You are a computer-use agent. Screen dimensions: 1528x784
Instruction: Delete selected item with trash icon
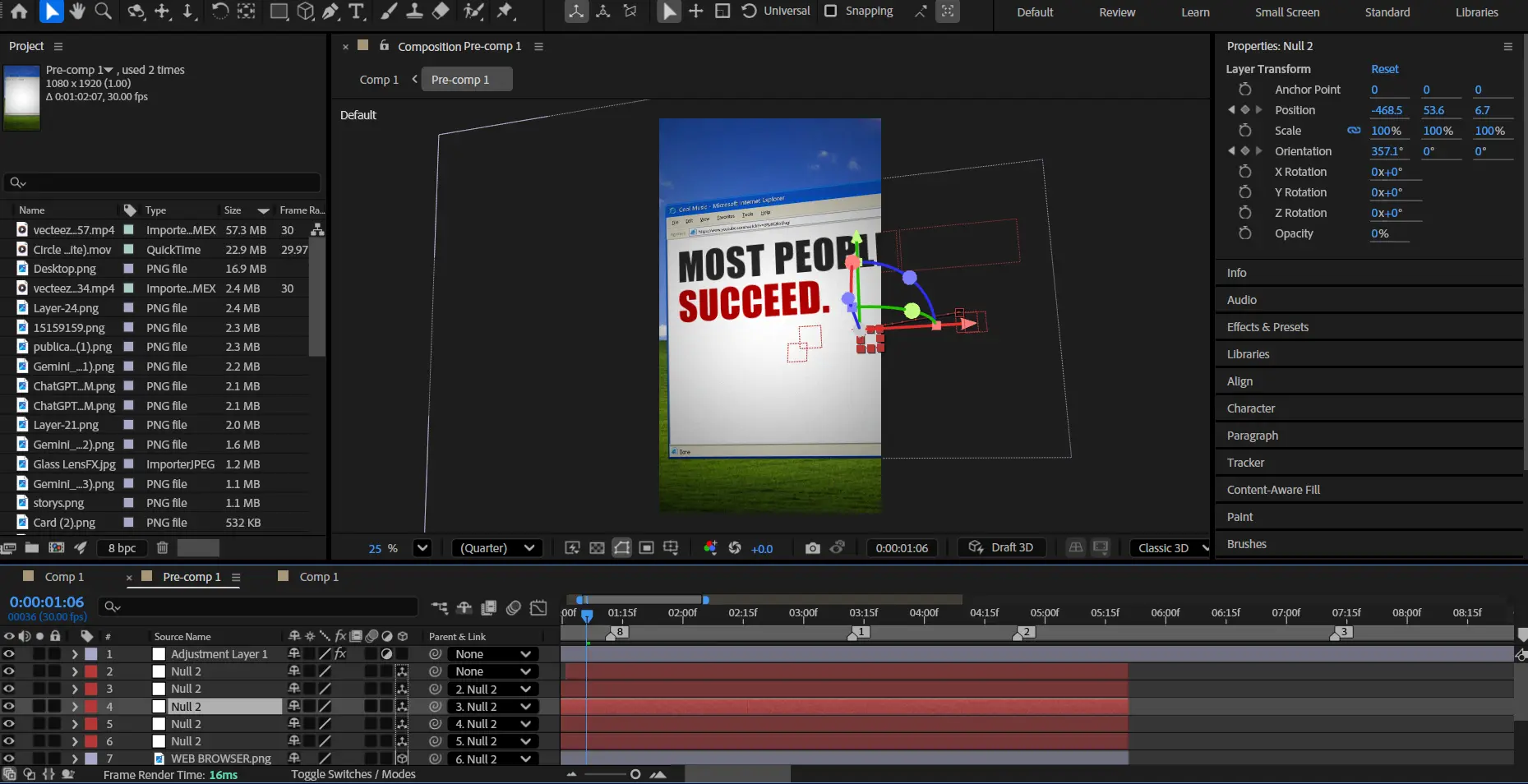(x=162, y=548)
